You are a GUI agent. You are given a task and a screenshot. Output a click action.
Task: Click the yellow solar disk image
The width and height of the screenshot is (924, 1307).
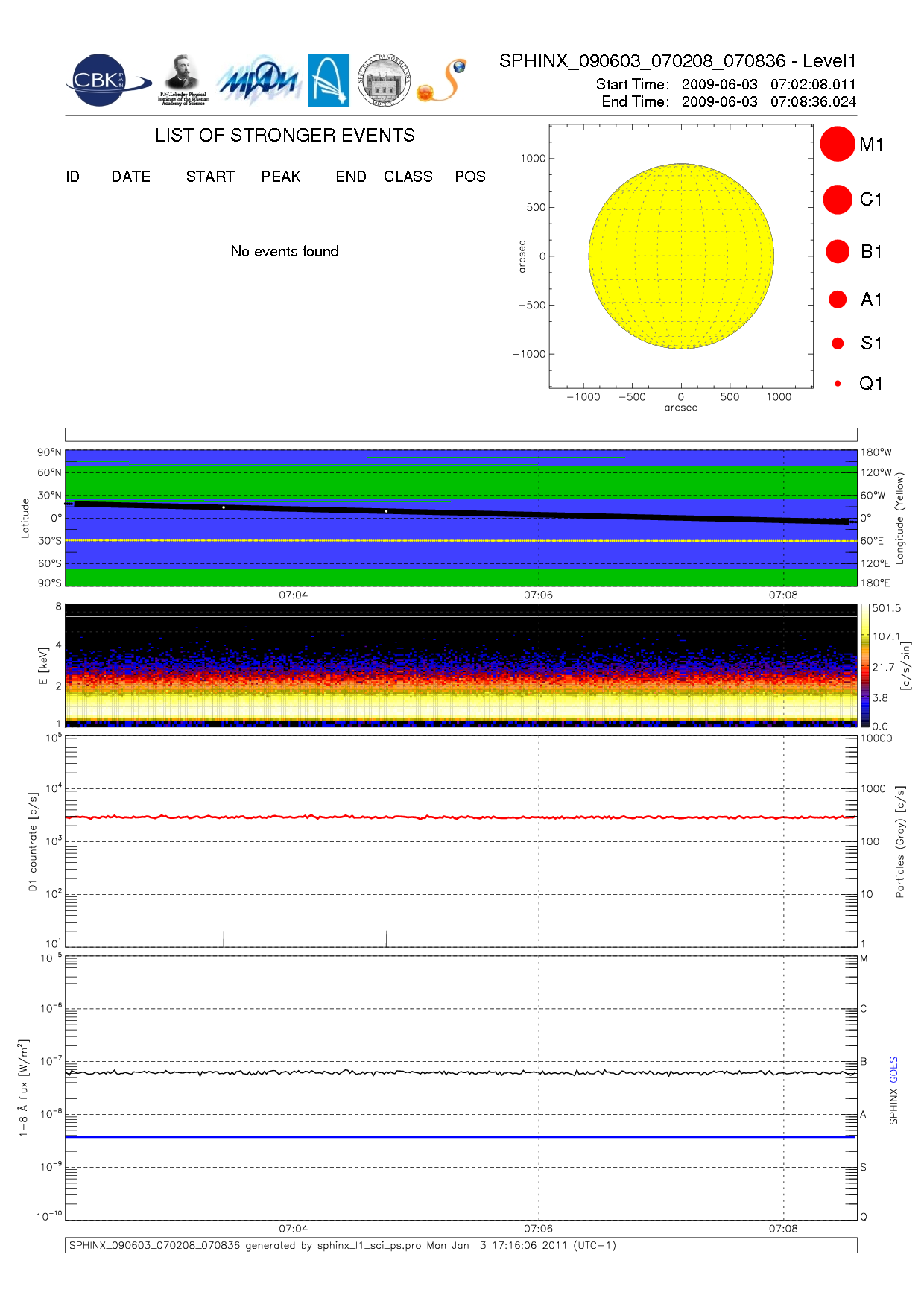point(680,256)
